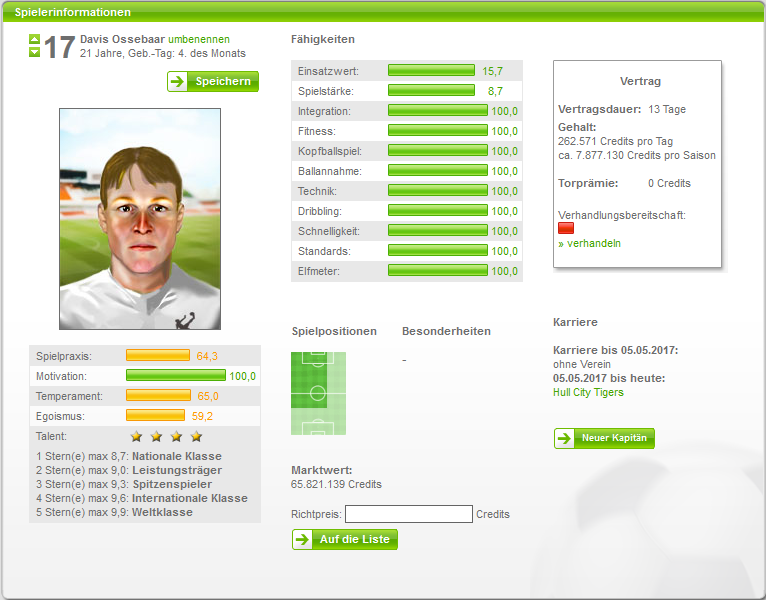Click the umbenennen rename link
The height and width of the screenshot is (600, 766).
point(199,39)
